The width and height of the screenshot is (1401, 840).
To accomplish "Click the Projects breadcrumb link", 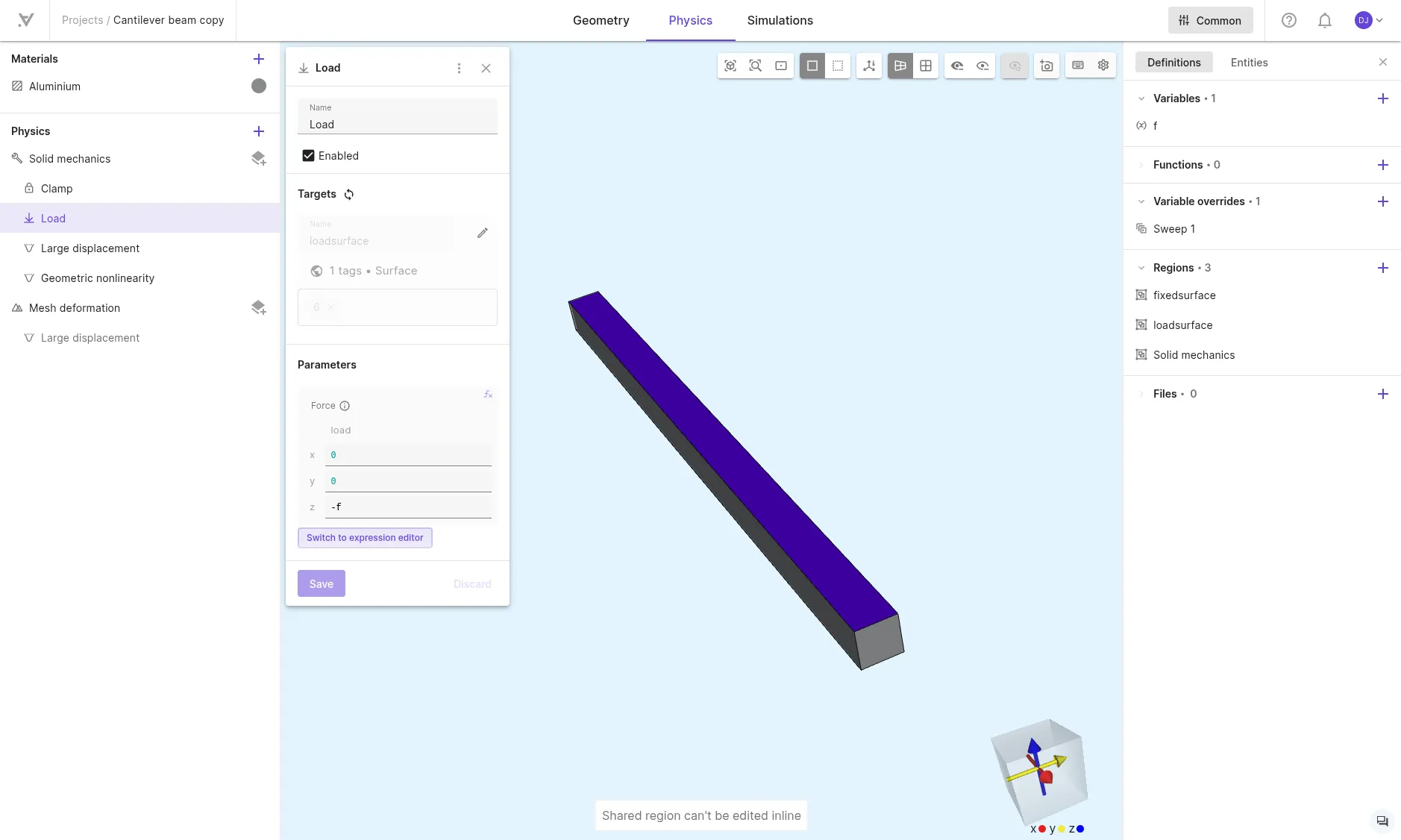I will coord(82,20).
